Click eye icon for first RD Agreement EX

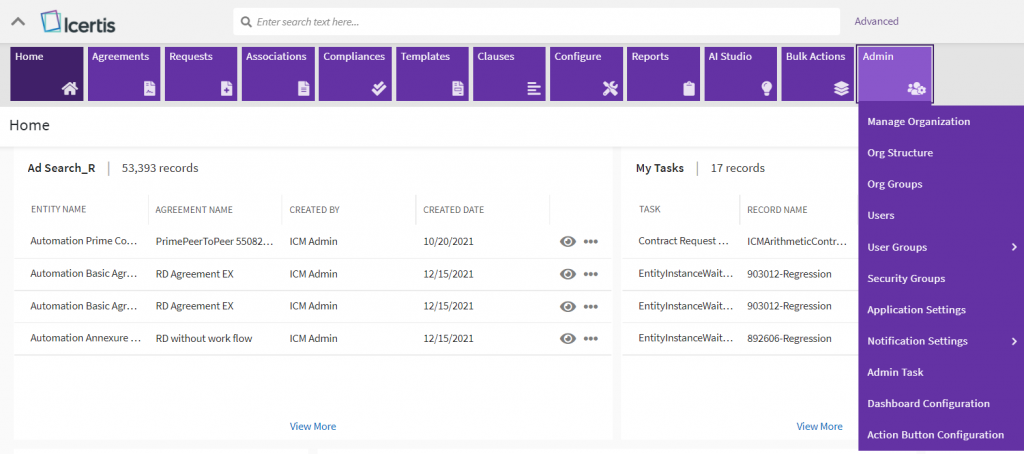click(x=568, y=274)
